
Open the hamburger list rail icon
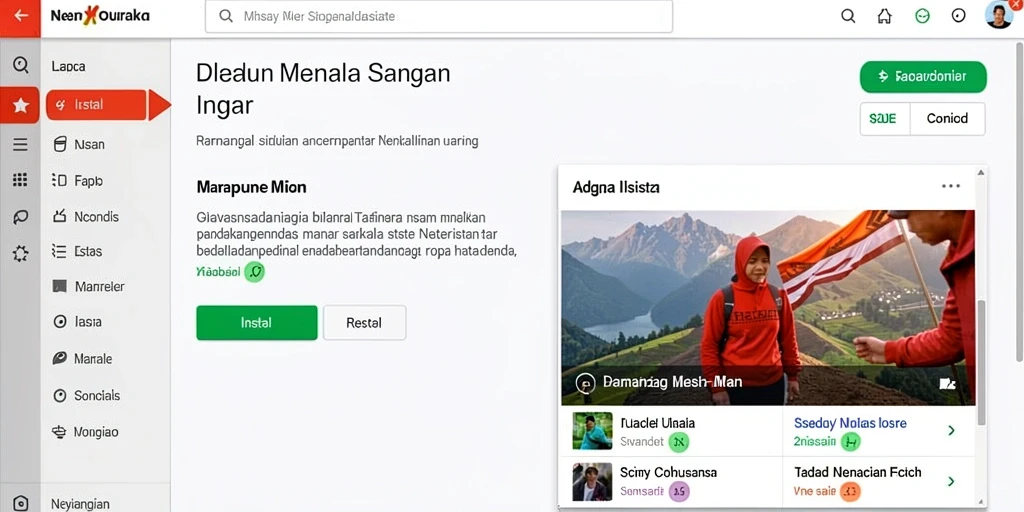coord(20,145)
